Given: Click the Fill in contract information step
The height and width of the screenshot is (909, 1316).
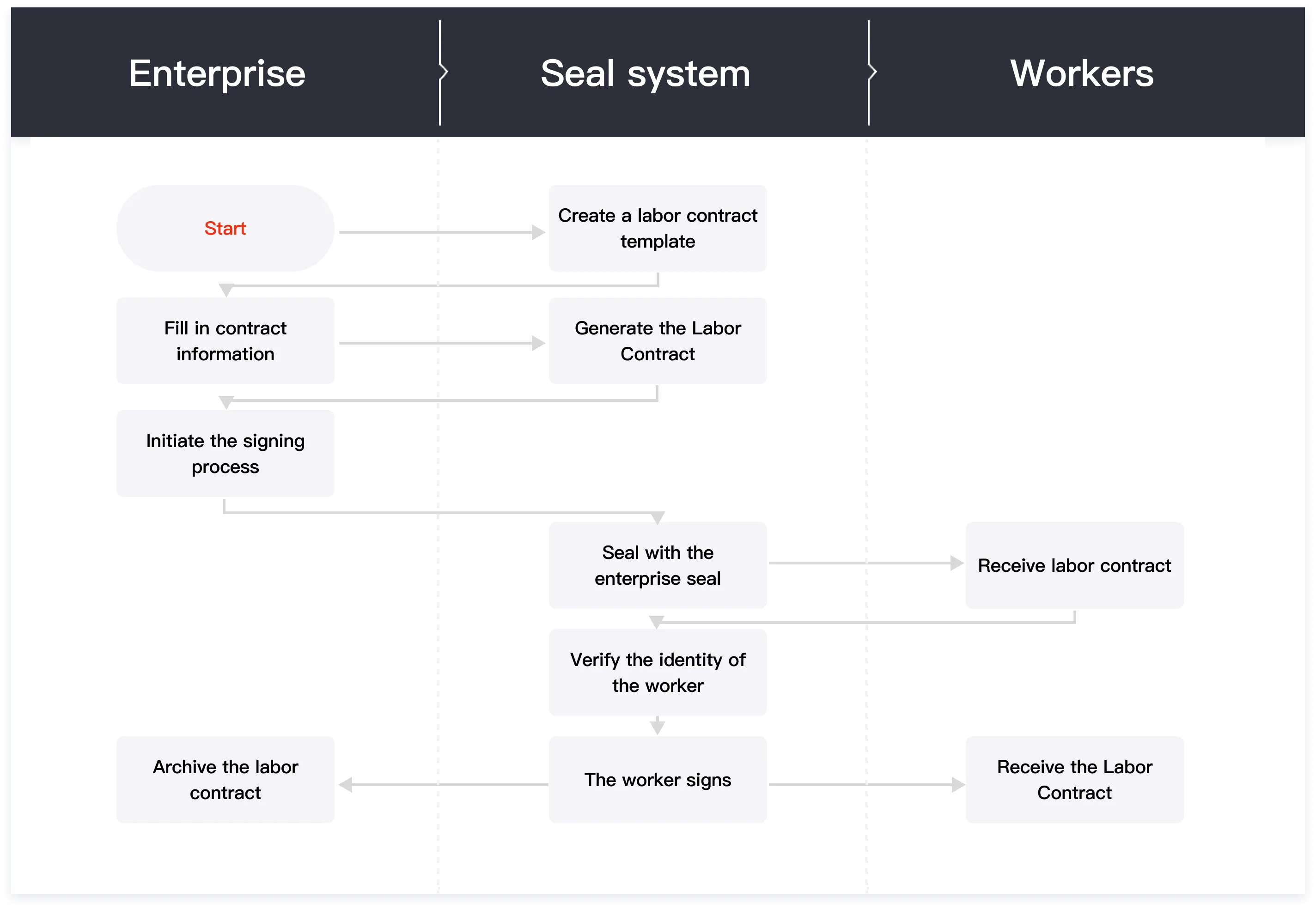Looking at the screenshot, I should coord(225,341).
